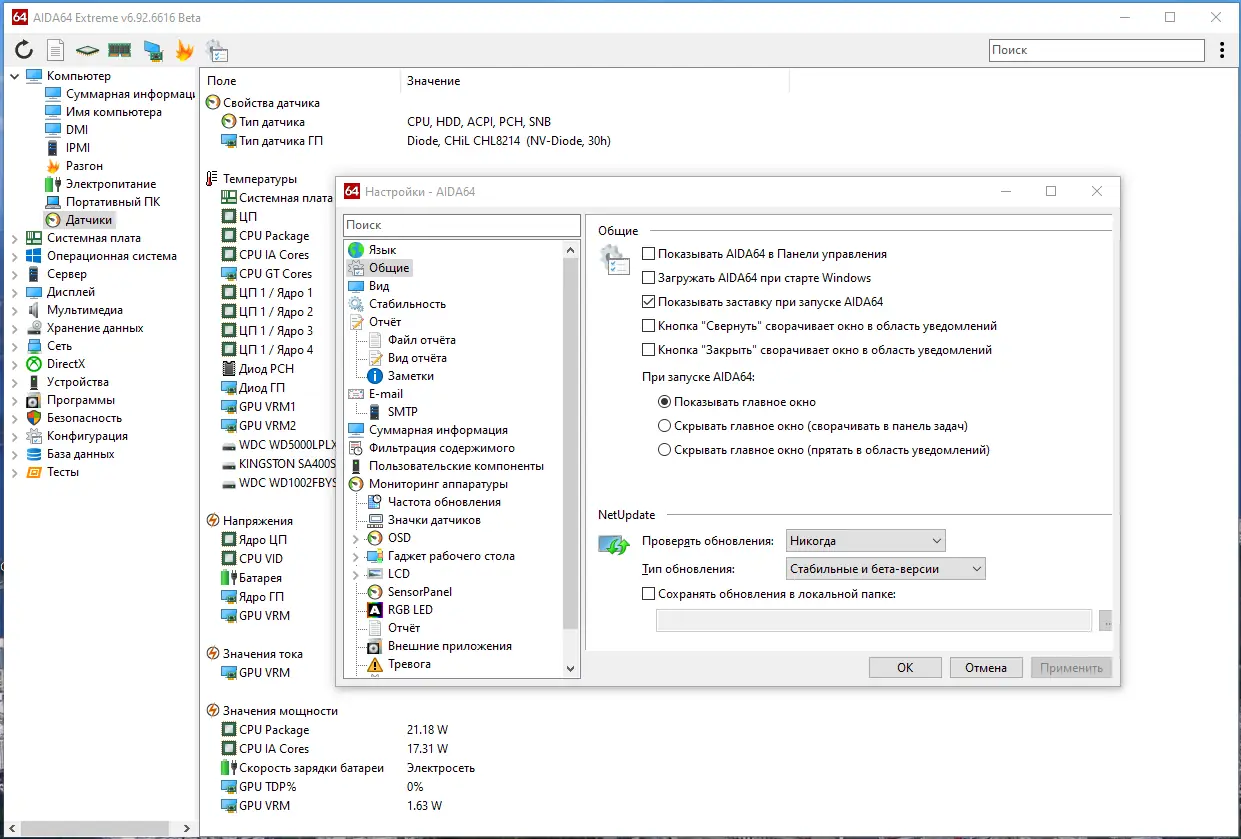The width and height of the screenshot is (1241, 839).
Task: Click scroll-up arrow of settings tree scrollbar
Action: click(571, 250)
